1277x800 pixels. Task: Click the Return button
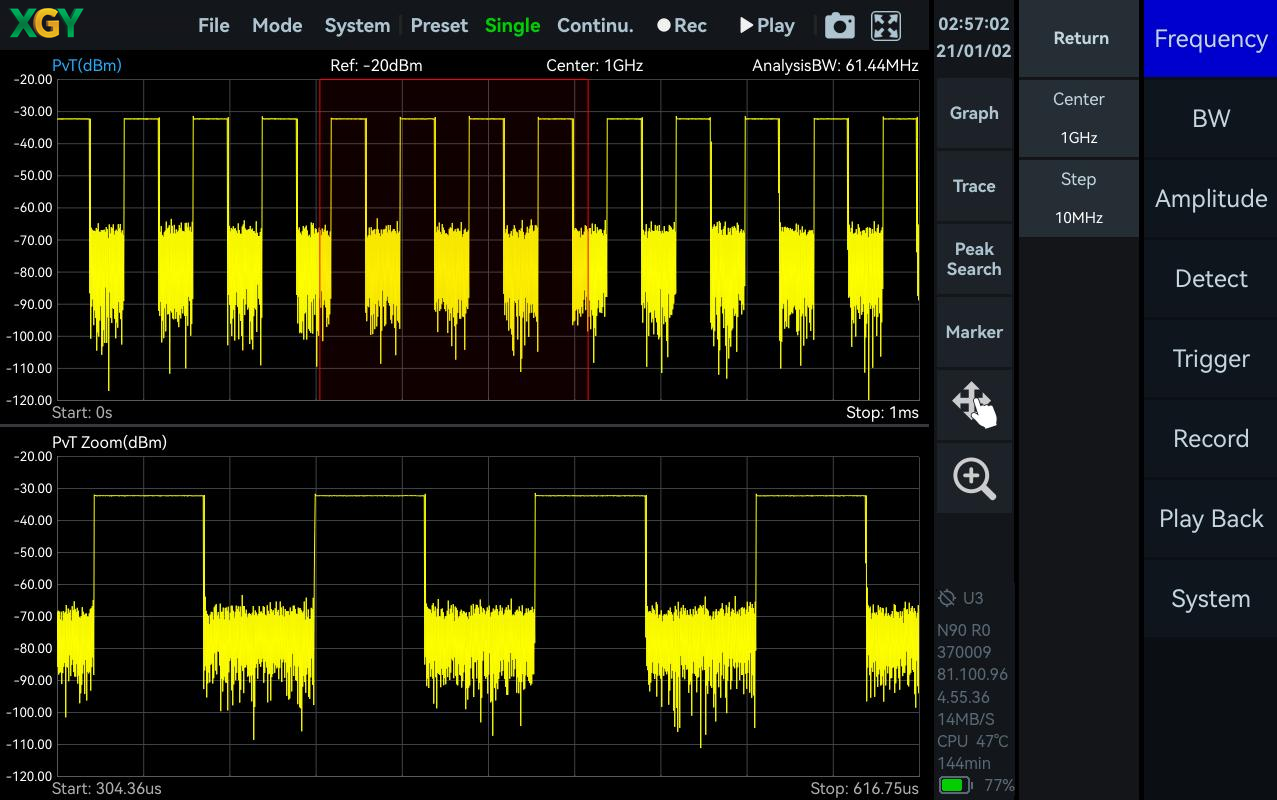click(x=1081, y=38)
